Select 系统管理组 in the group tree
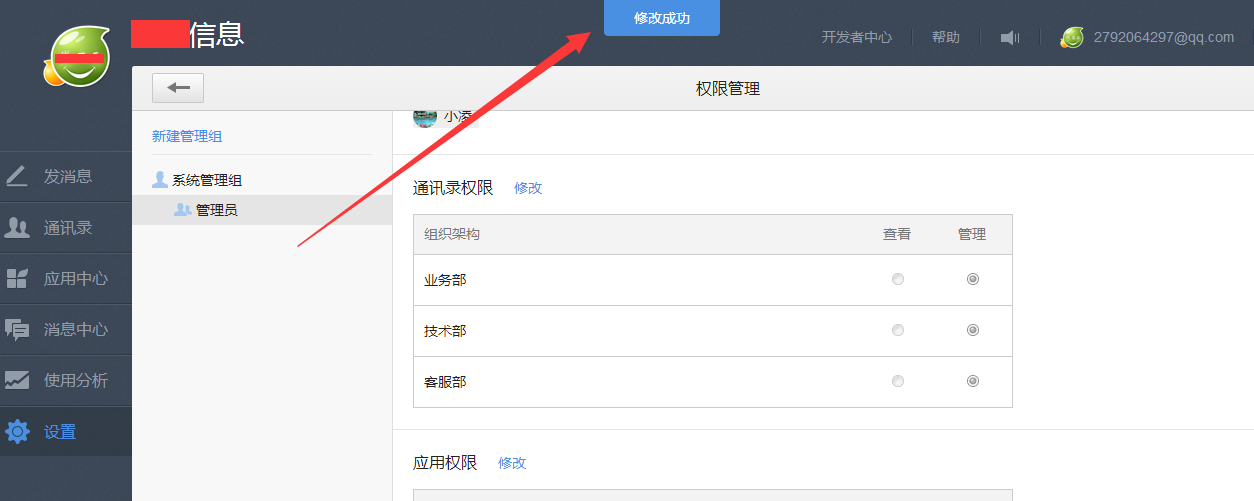1254x501 pixels. click(x=207, y=180)
